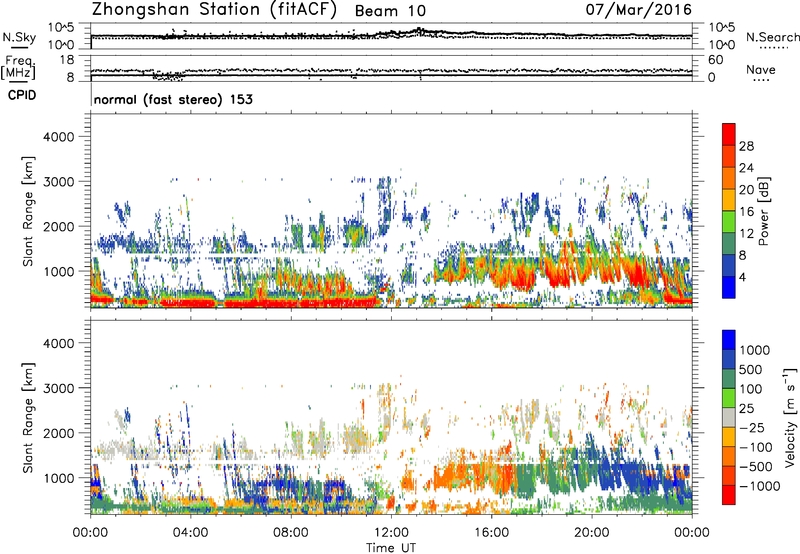
Task: Click the '20:00' time axis label
Action: [x=591, y=533]
